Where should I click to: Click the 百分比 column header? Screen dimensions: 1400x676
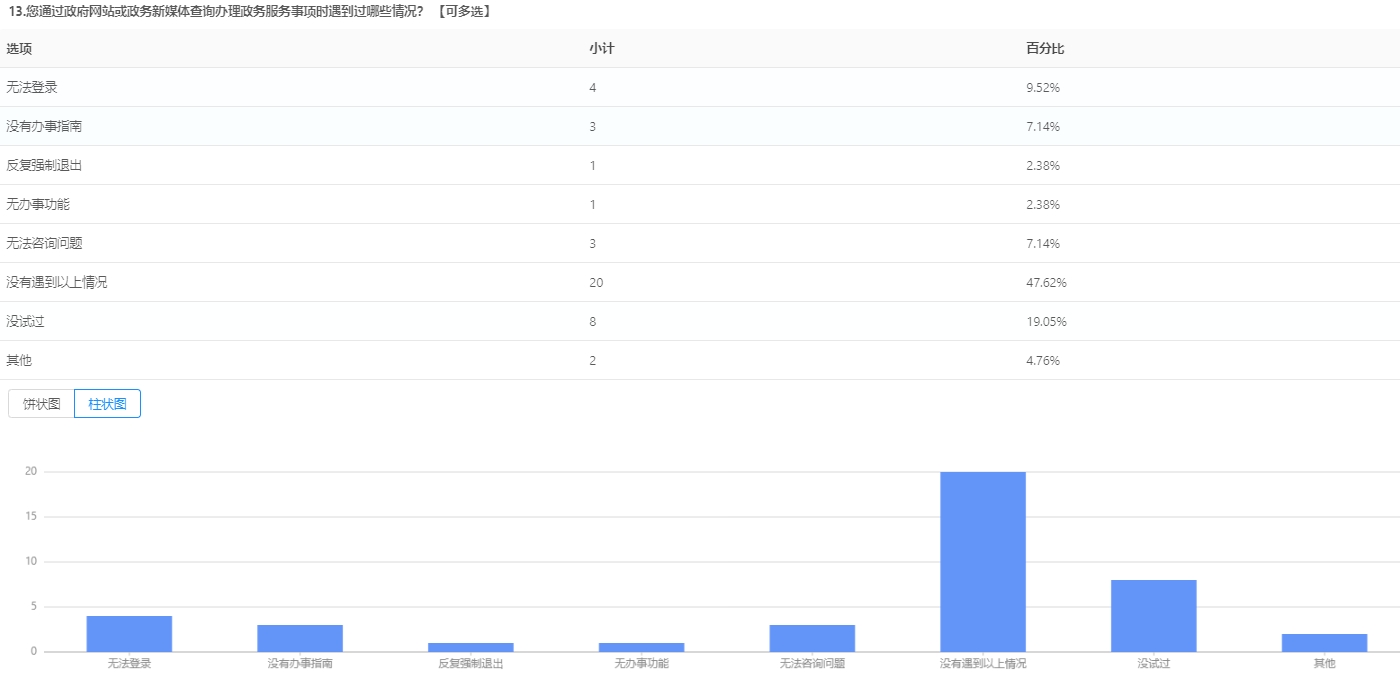pyautogui.click(x=1038, y=49)
